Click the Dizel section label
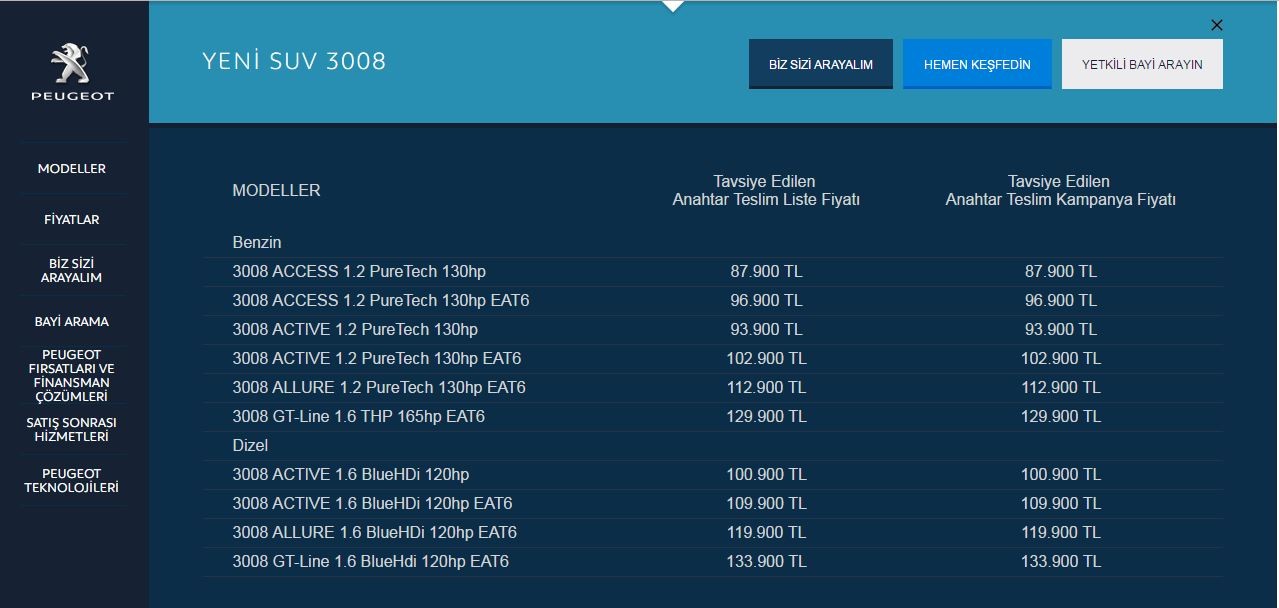This screenshot has height=608, width=1279. [x=250, y=446]
